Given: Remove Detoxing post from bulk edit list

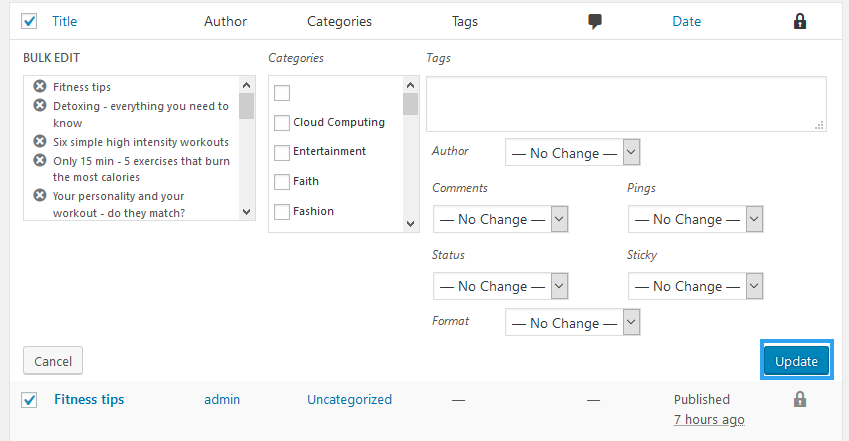Looking at the screenshot, I should tap(40, 105).
